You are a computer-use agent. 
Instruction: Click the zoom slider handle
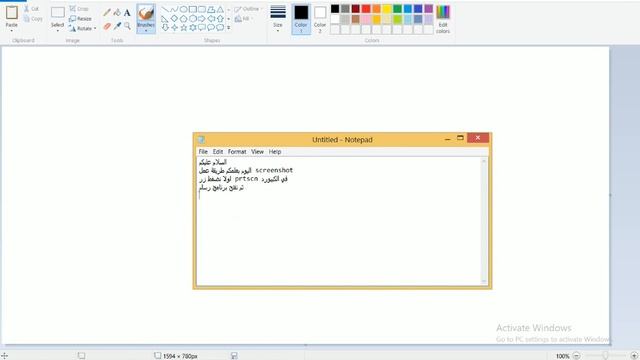click(x=605, y=356)
